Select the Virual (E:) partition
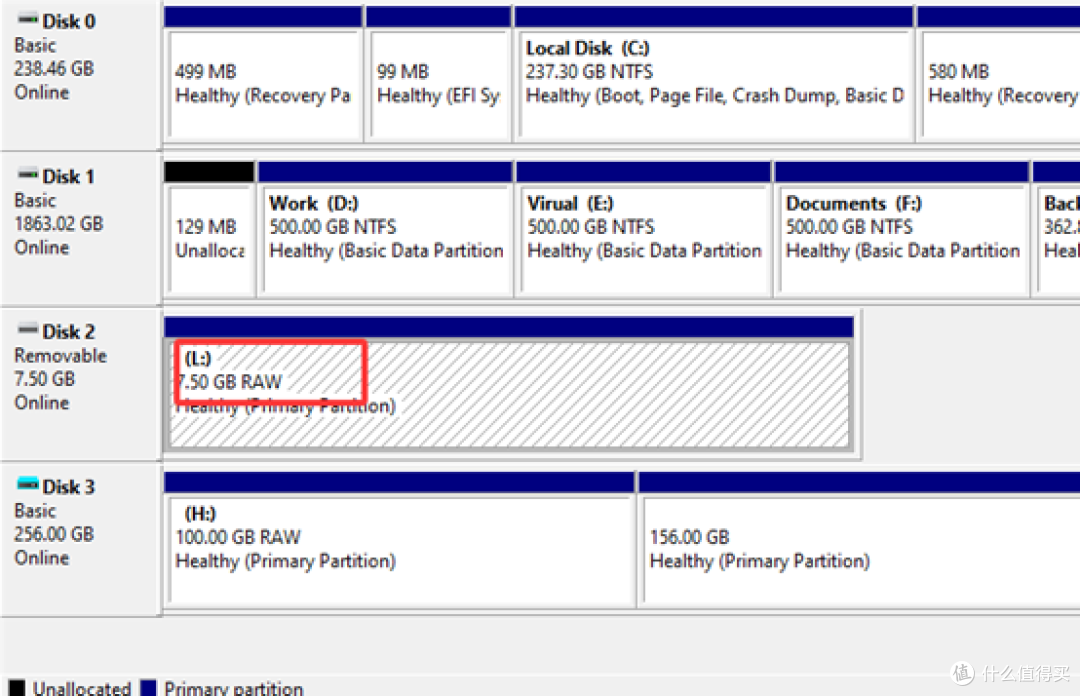 click(x=644, y=239)
